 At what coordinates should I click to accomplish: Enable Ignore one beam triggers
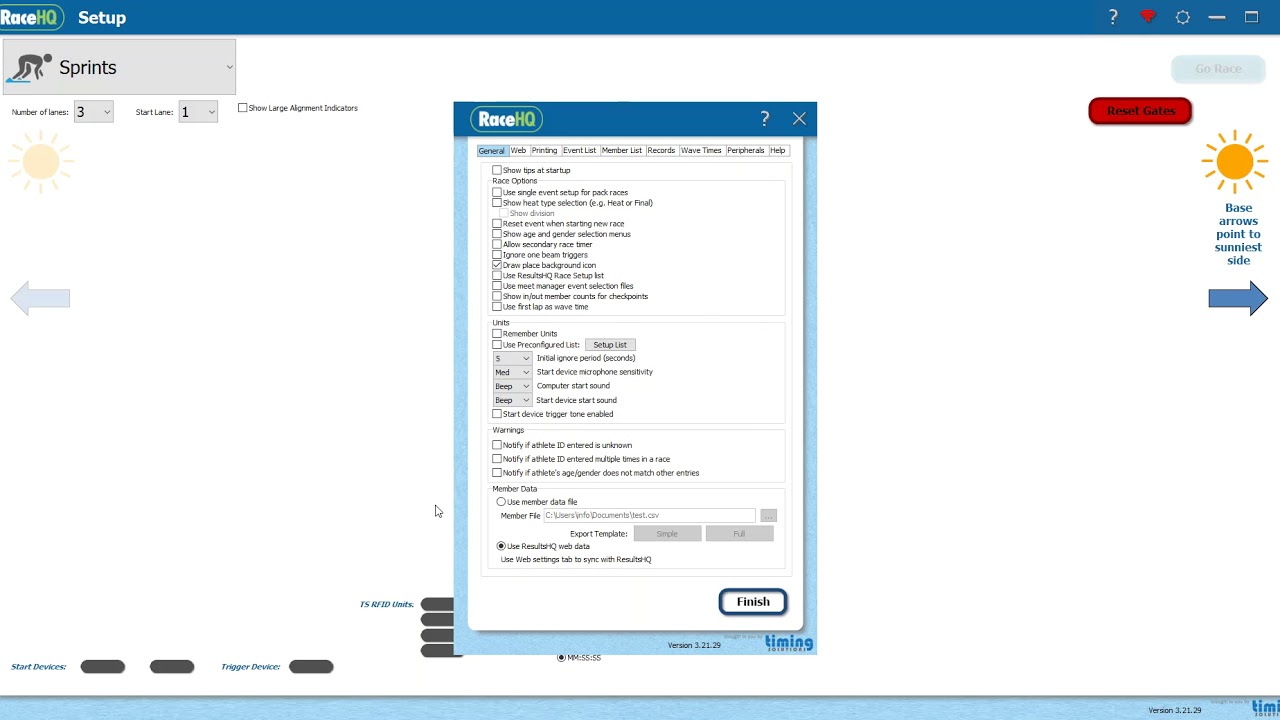[x=497, y=255]
